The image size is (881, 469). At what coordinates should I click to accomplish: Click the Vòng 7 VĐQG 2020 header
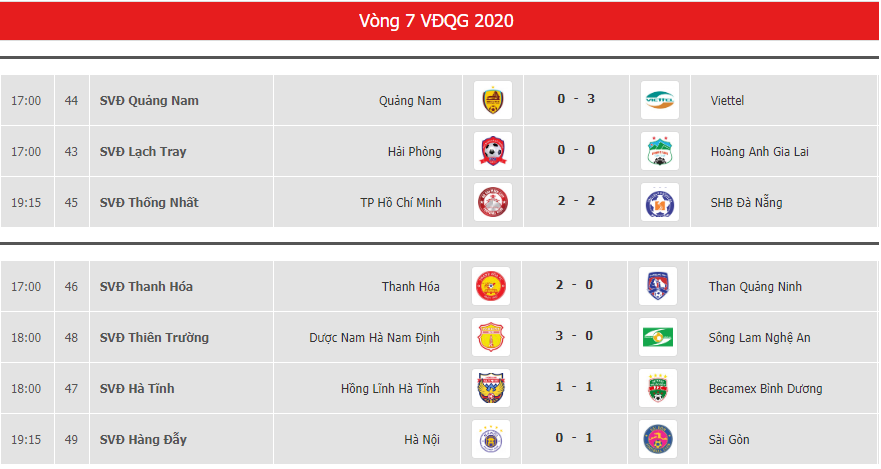[436, 21]
